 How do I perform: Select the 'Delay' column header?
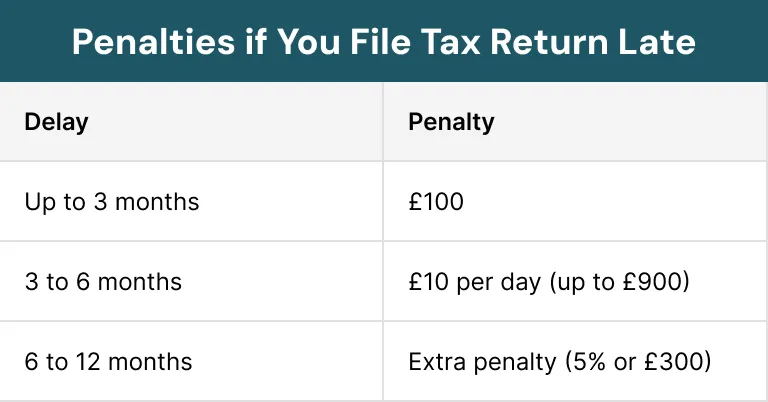click(56, 122)
